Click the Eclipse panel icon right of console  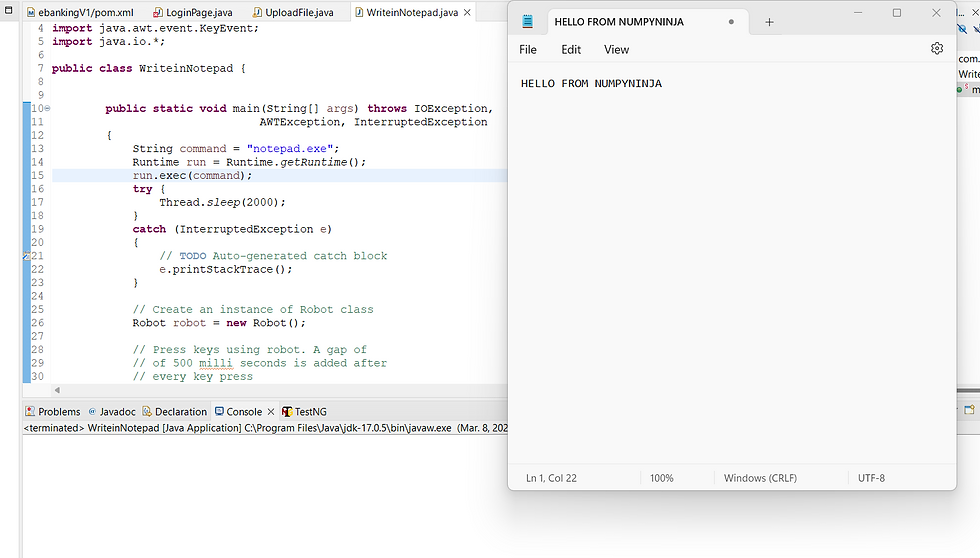point(969,411)
